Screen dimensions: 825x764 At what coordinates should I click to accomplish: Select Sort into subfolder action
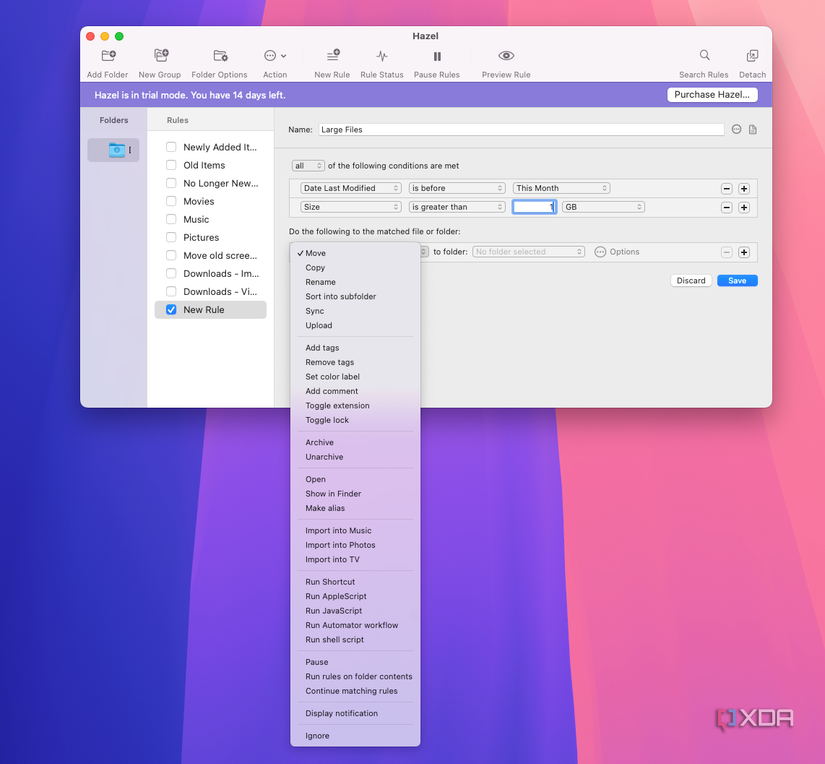pos(355,296)
